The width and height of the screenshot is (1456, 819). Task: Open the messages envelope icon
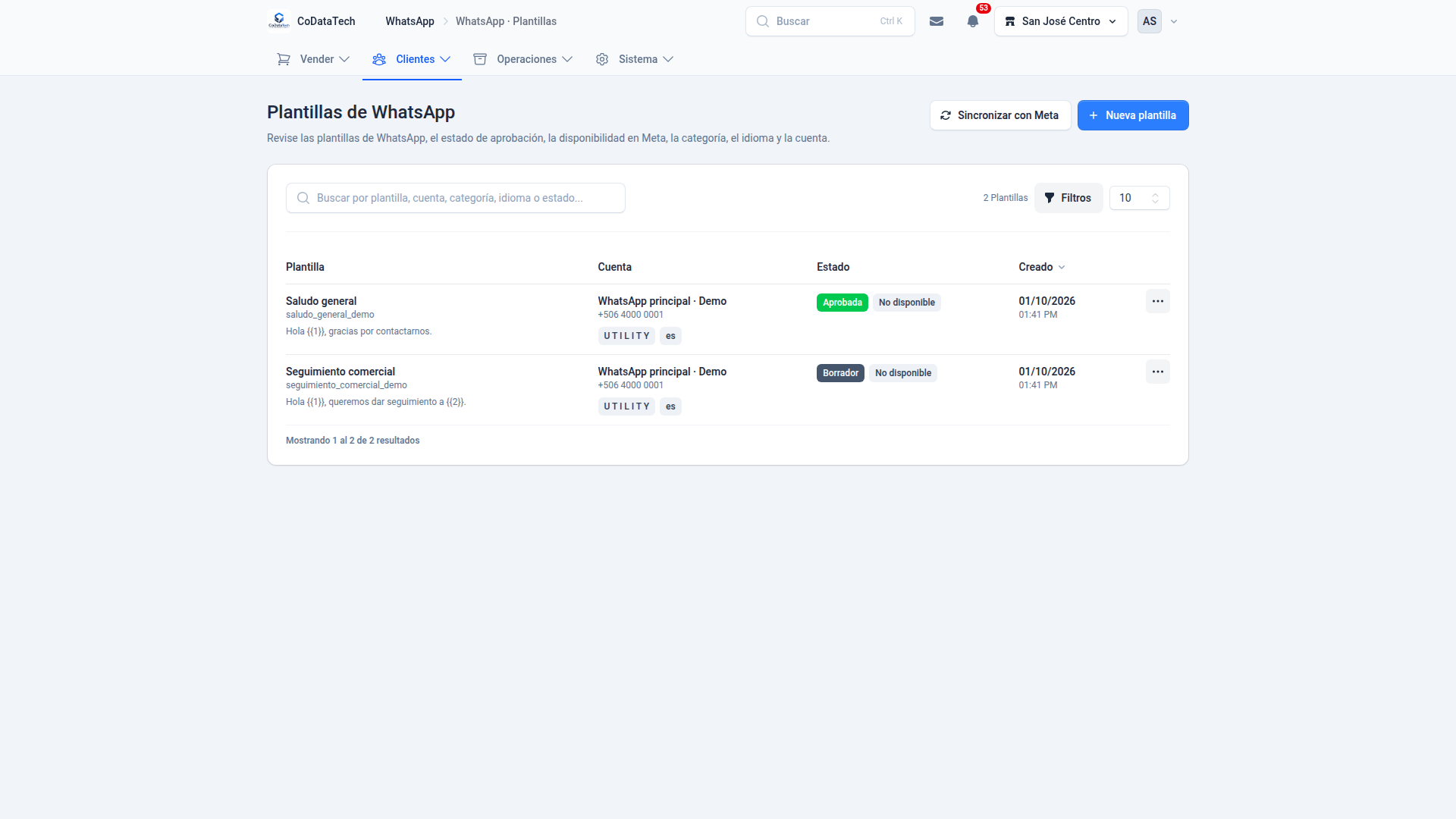(x=937, y=21)
